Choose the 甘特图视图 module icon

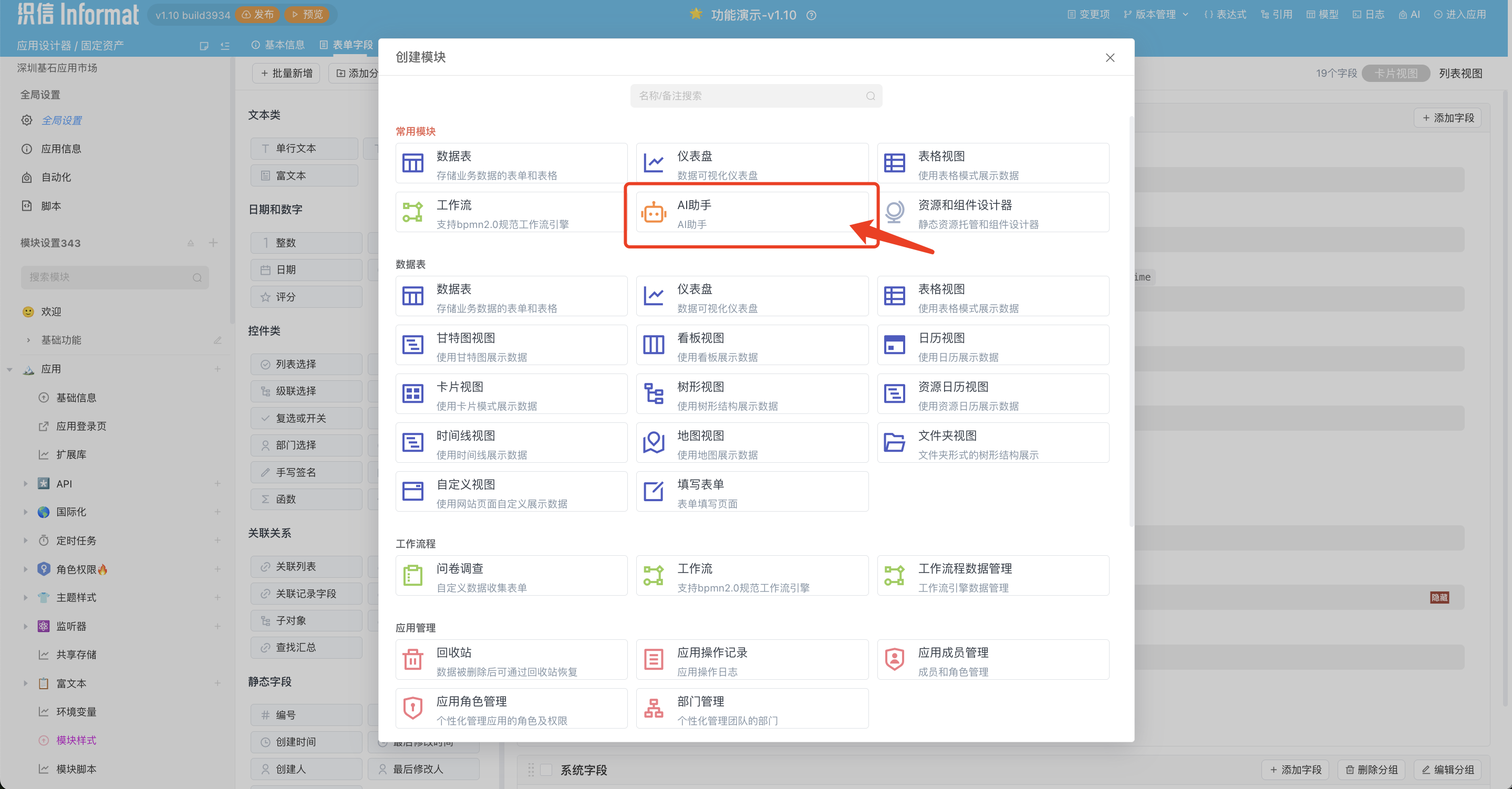click(x=412, y=345)
